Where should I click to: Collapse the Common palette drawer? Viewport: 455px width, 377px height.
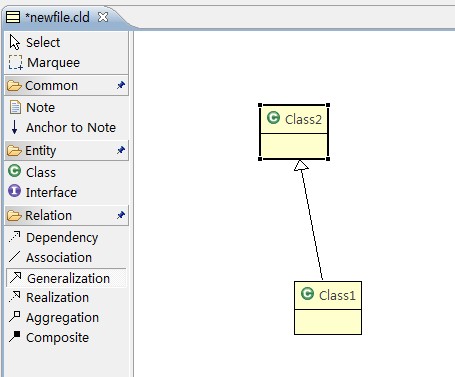coord(66,86)
